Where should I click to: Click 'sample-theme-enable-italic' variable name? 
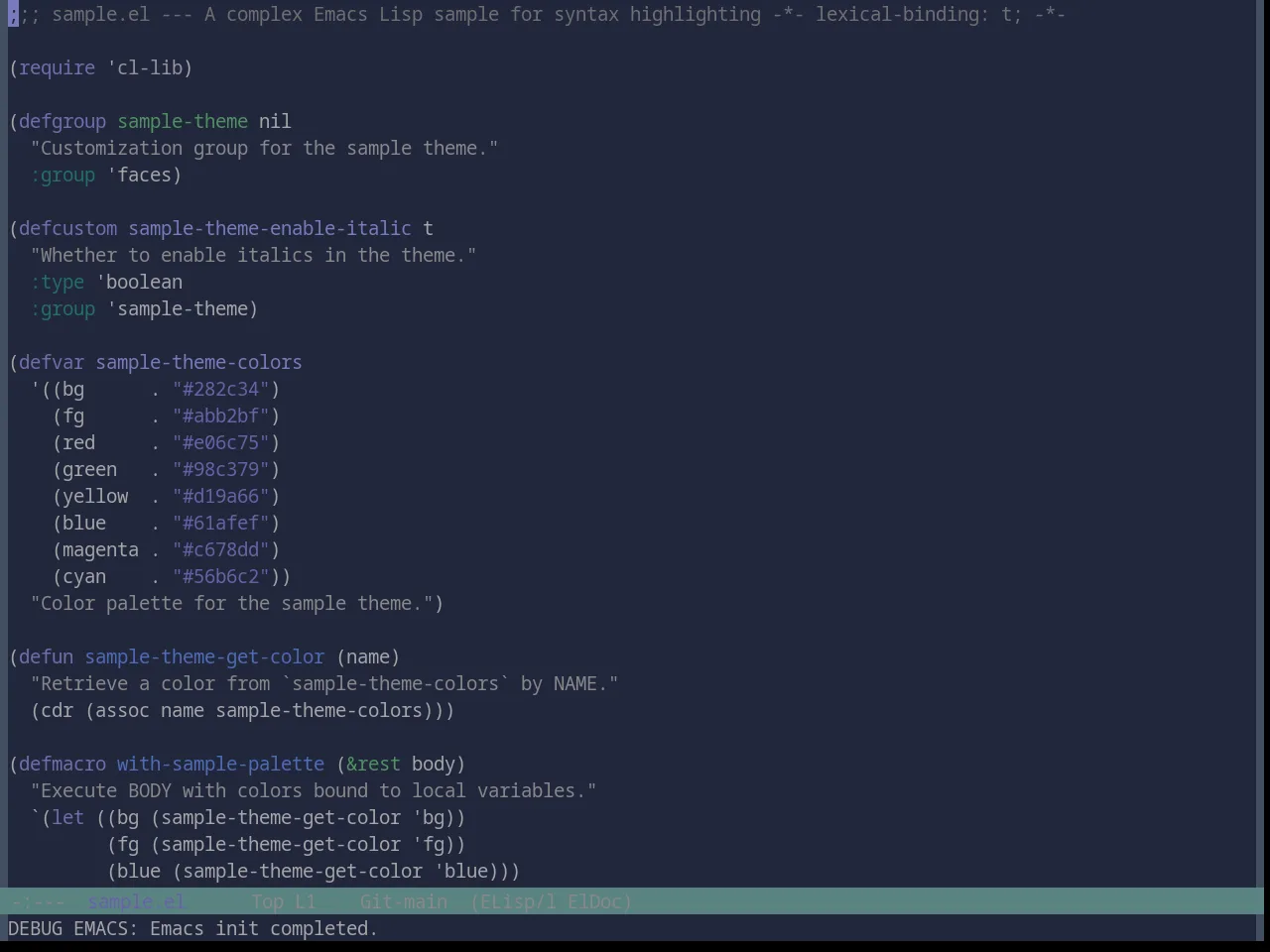pos(270,228)
